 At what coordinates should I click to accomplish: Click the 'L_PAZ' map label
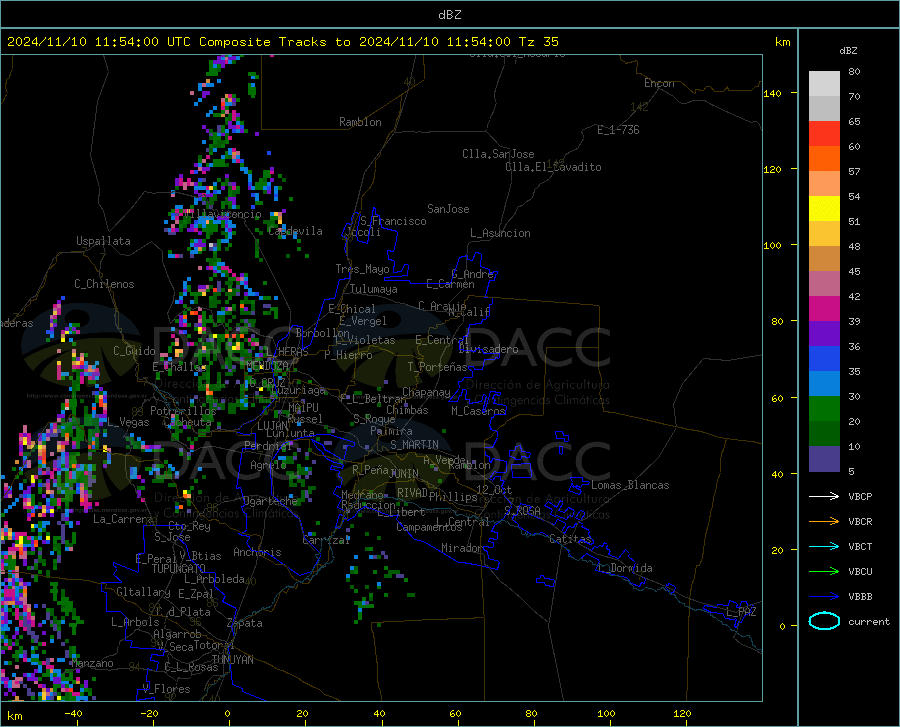click(741, 612)
